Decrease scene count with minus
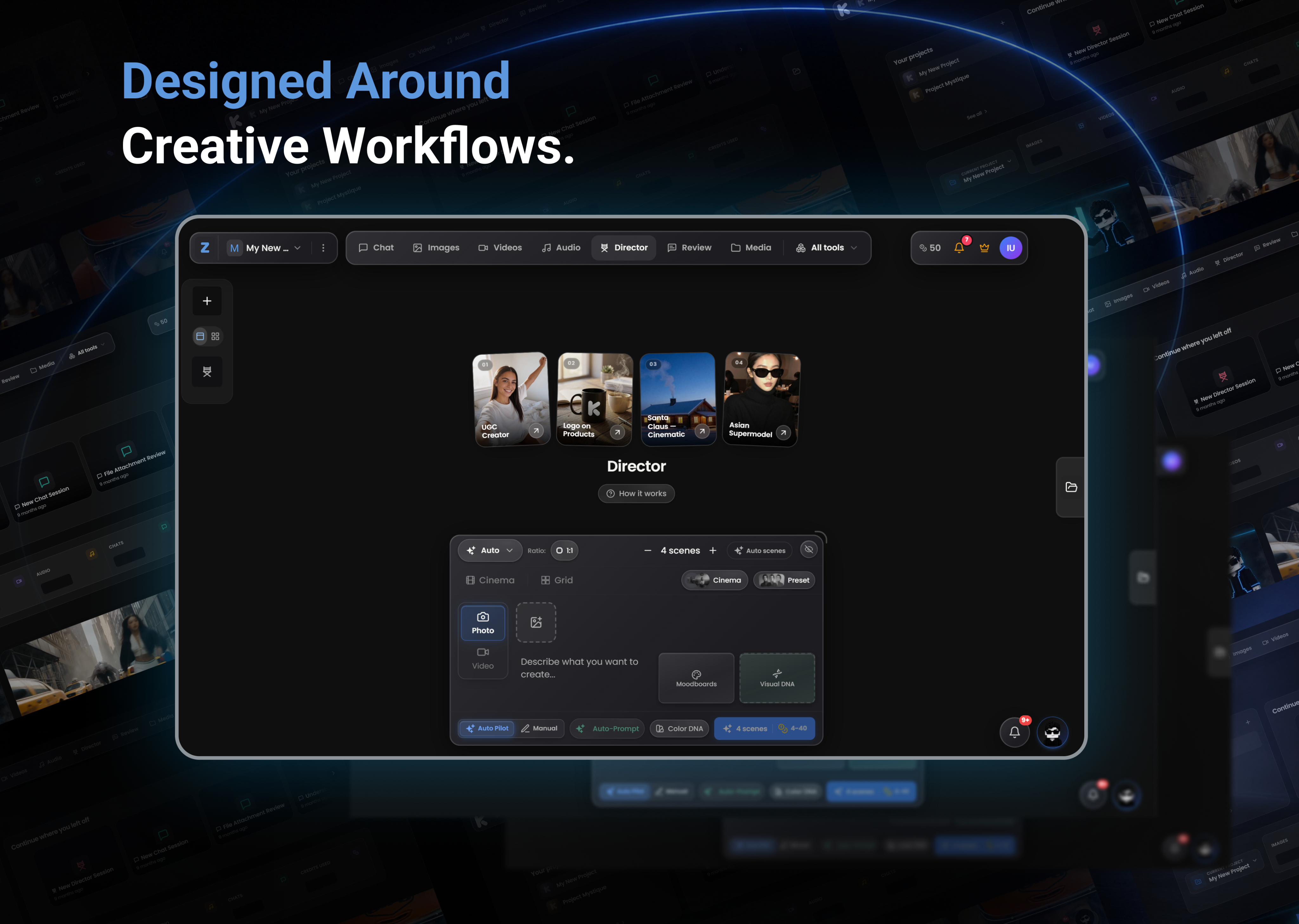 click(647, 550)
